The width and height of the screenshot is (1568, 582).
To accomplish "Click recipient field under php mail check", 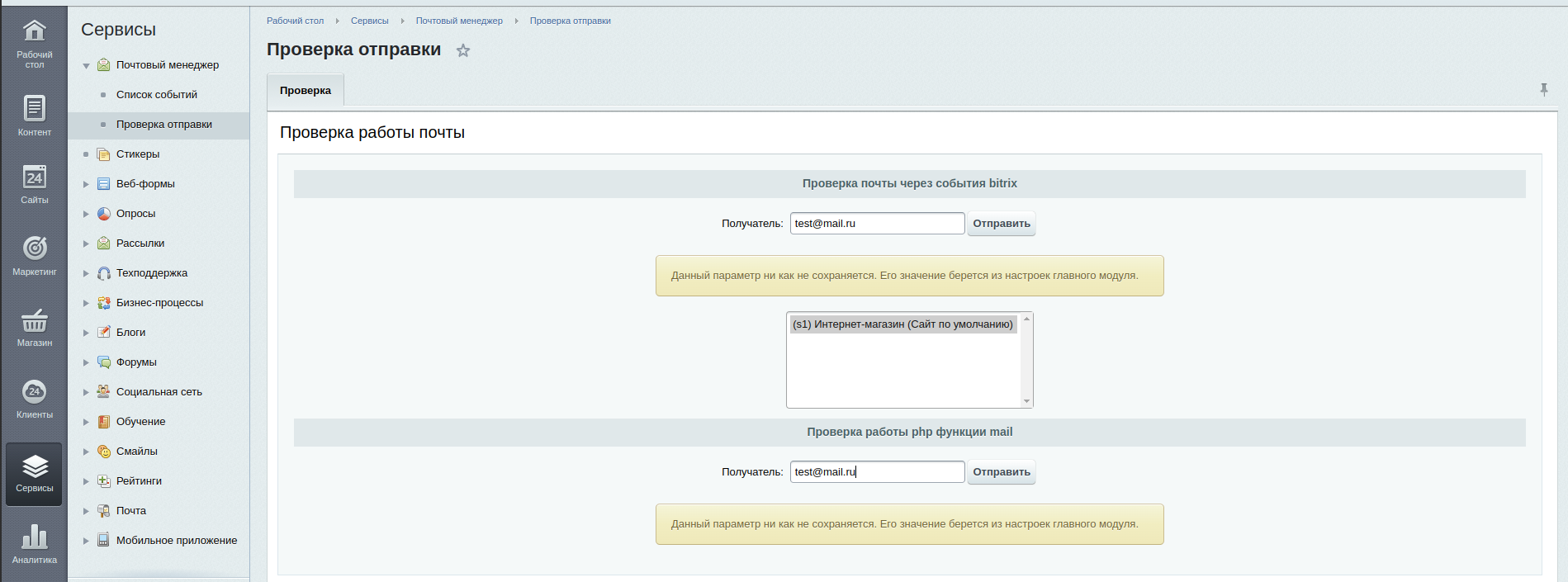I will pyautogui.click(x=877, y=472).
